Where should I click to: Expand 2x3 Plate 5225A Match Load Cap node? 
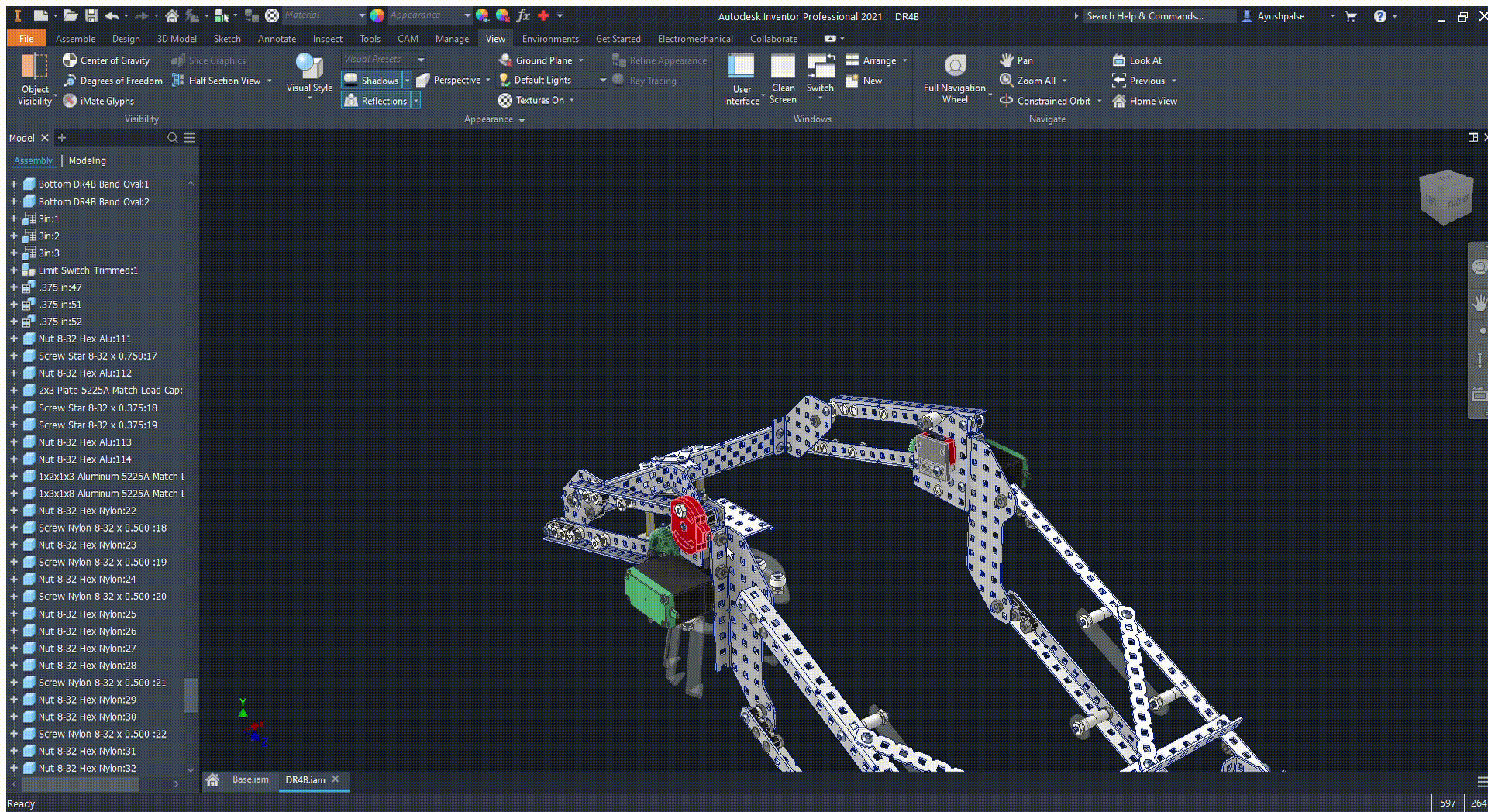[x=13, y=391]
